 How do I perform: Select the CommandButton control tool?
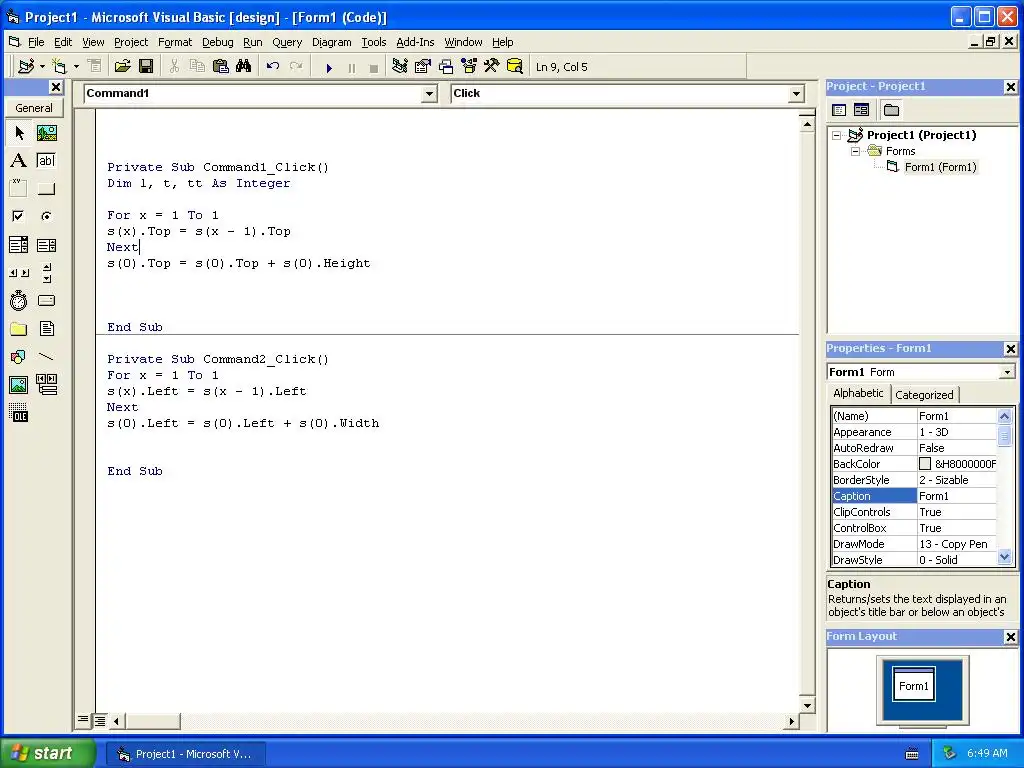46,189
